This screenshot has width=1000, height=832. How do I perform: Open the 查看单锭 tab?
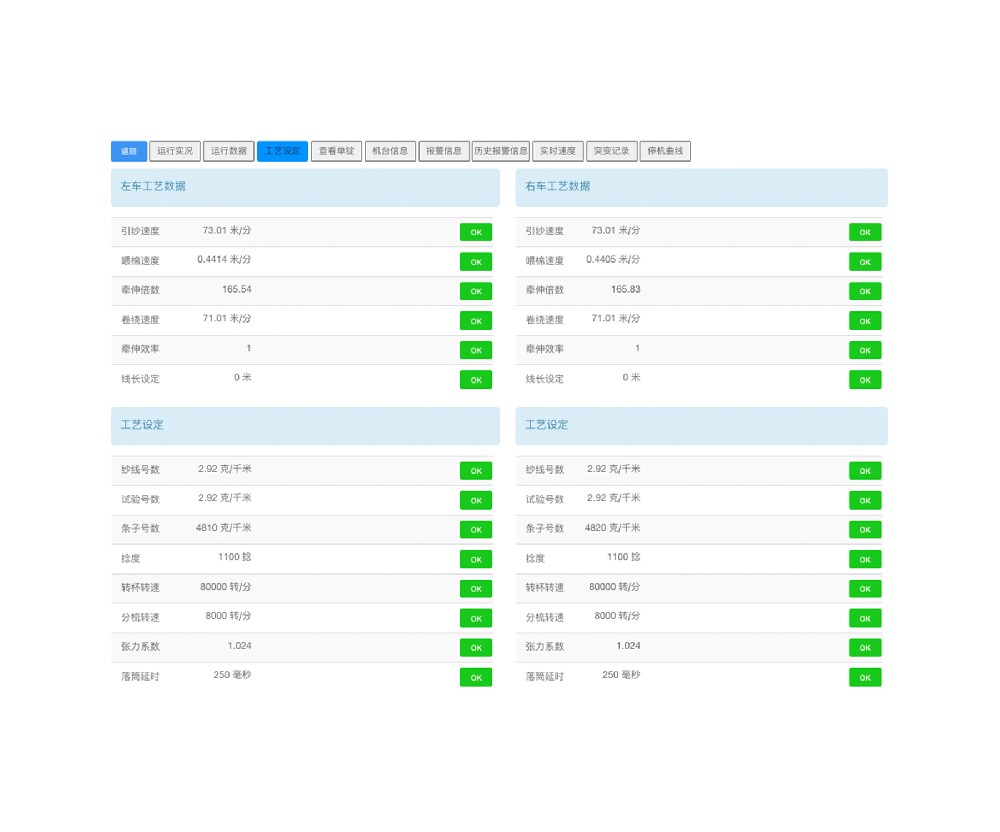pos(336,151)
